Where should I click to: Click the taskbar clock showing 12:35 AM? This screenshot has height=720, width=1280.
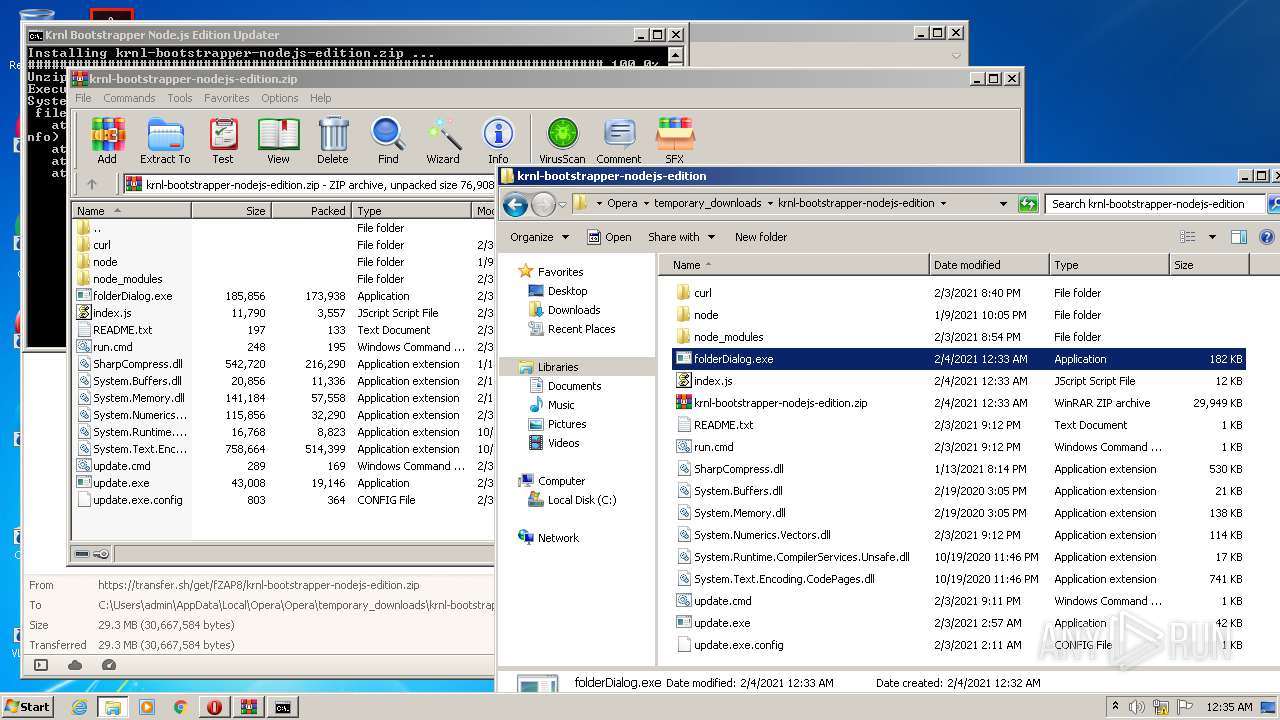click(1229, 707)
